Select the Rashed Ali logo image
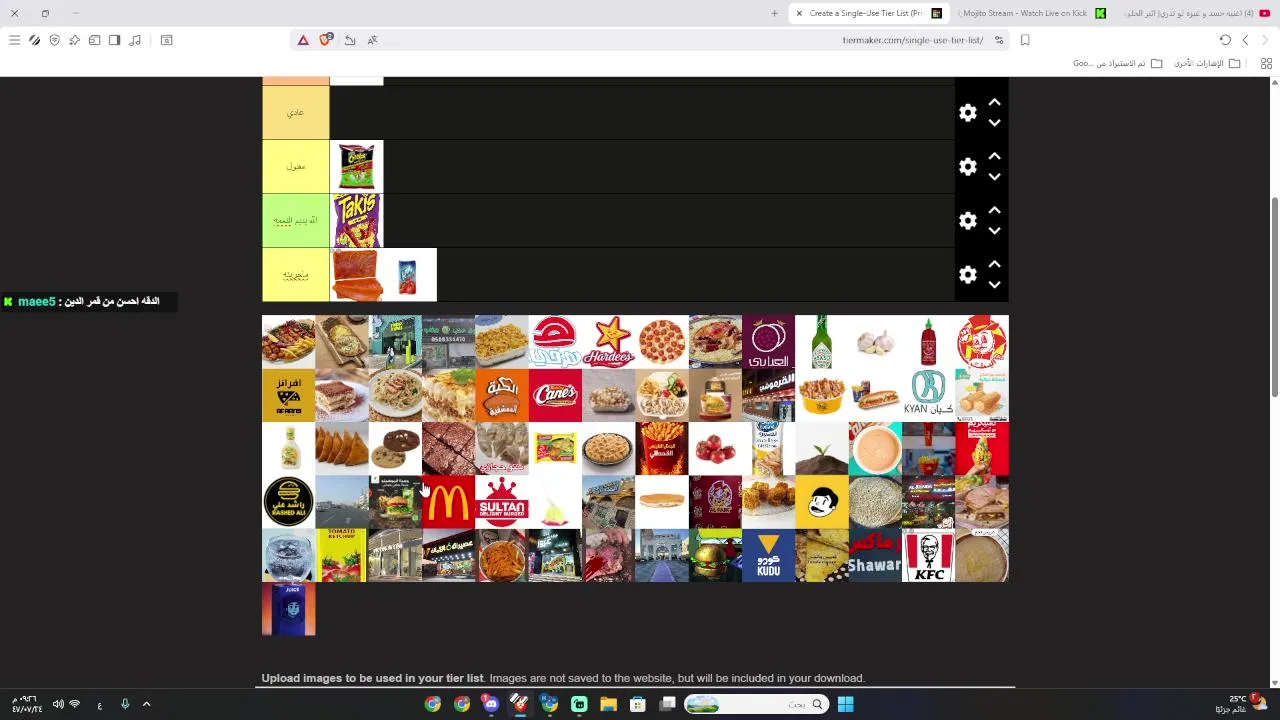Viewport: 1280px width, 720px height. 288,502
